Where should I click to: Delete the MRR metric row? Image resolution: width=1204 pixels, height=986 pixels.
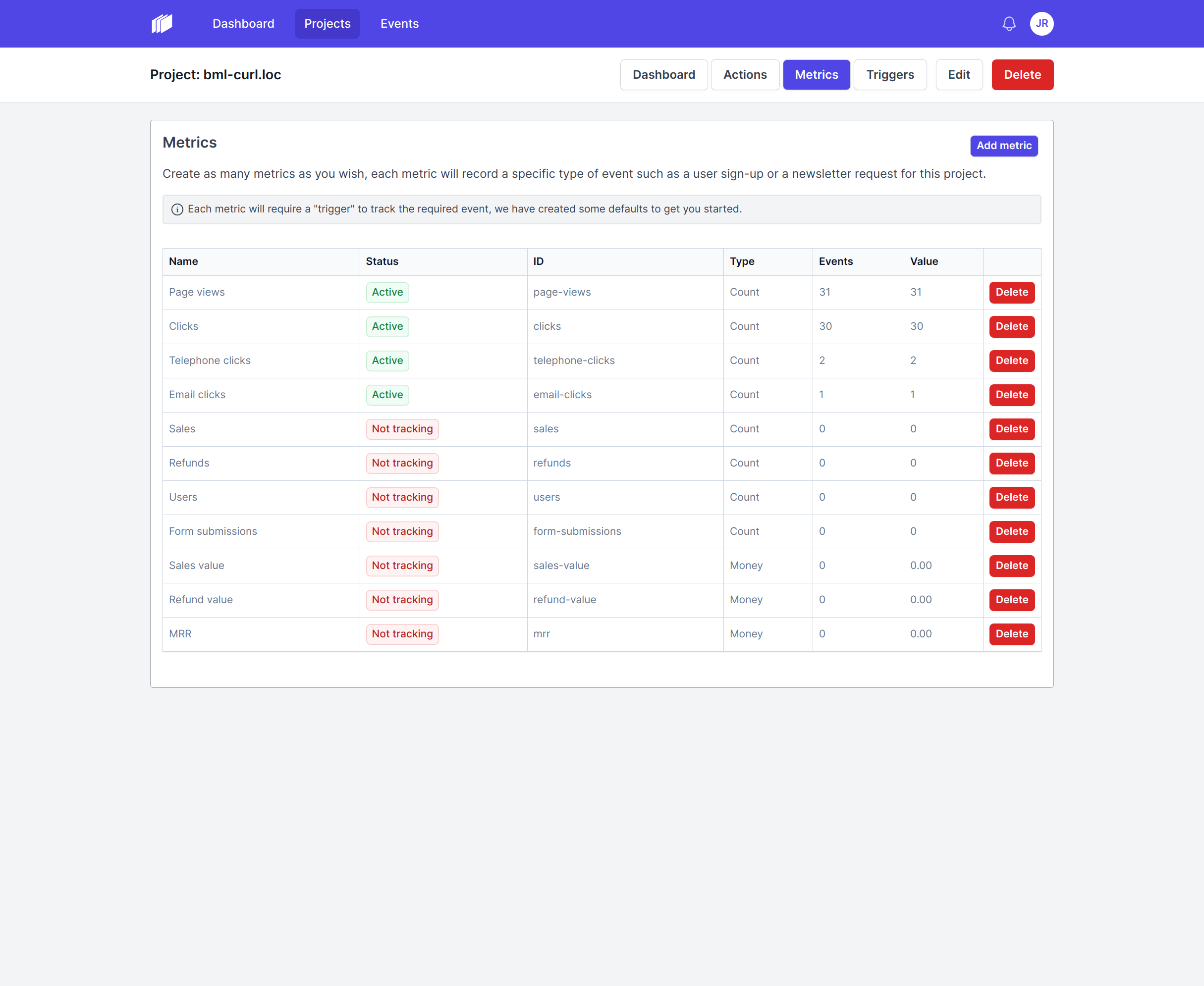(x=1011, y=634)
